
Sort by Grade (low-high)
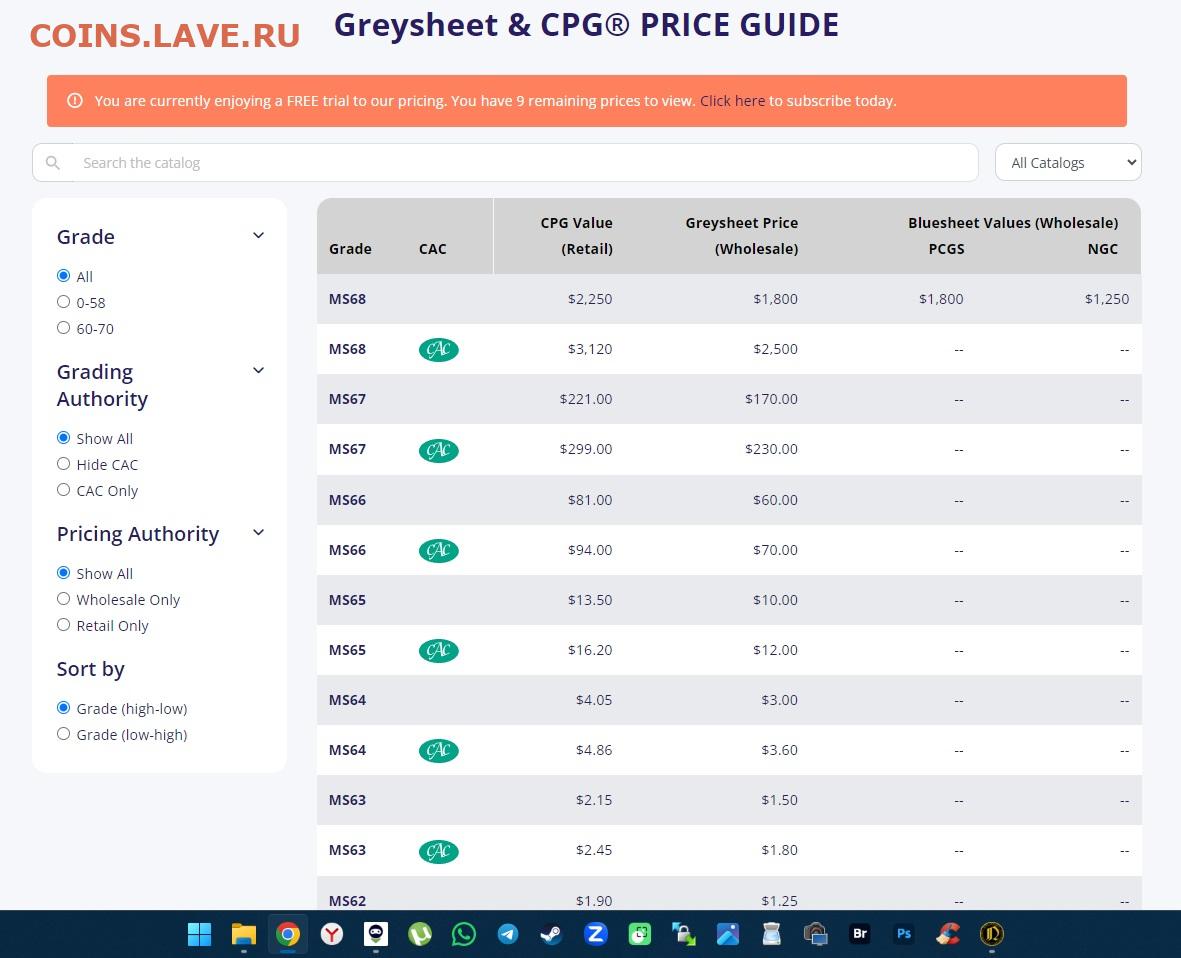[x=63, y=734]
